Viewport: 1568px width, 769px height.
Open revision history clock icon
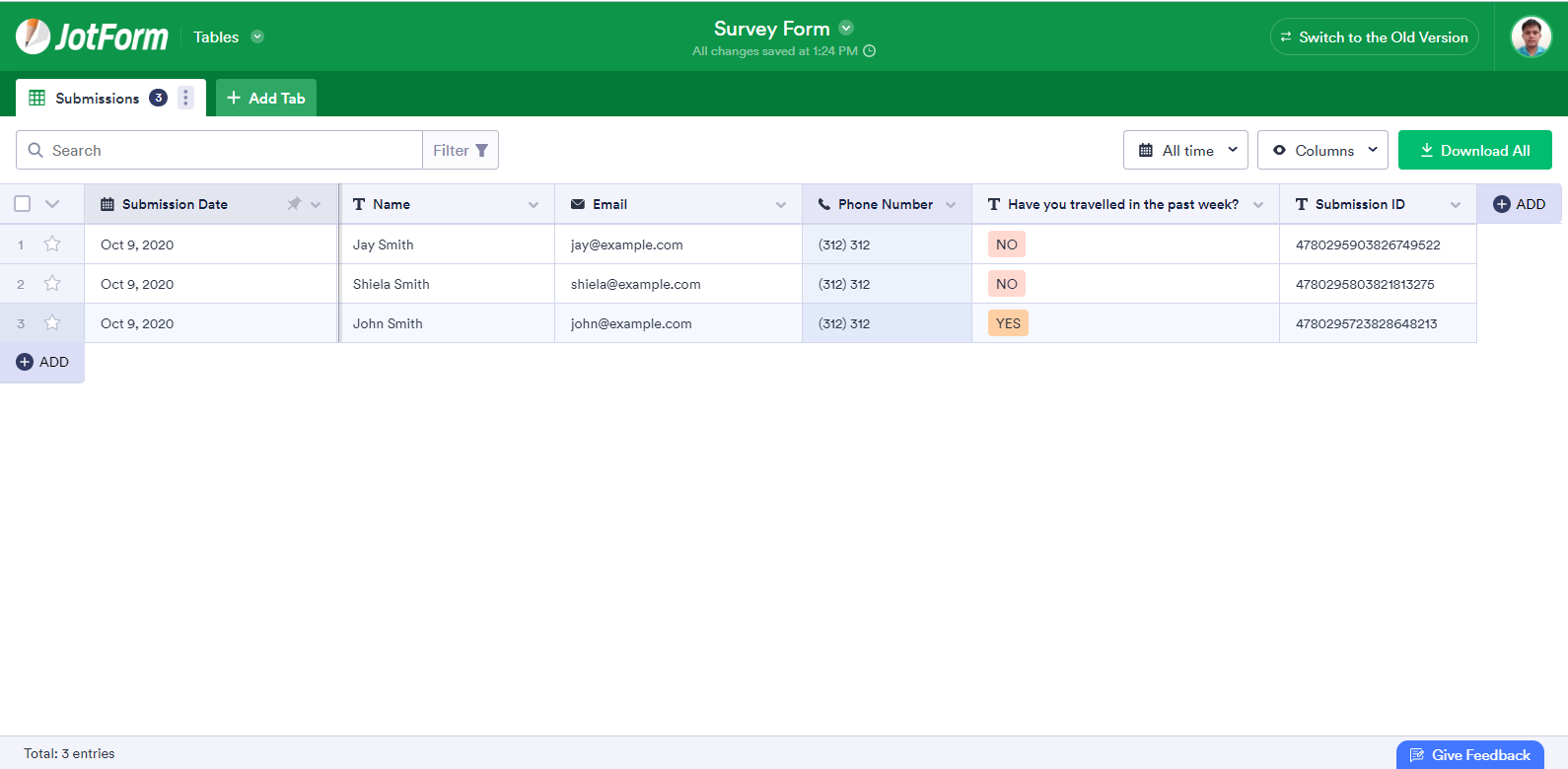870,51
